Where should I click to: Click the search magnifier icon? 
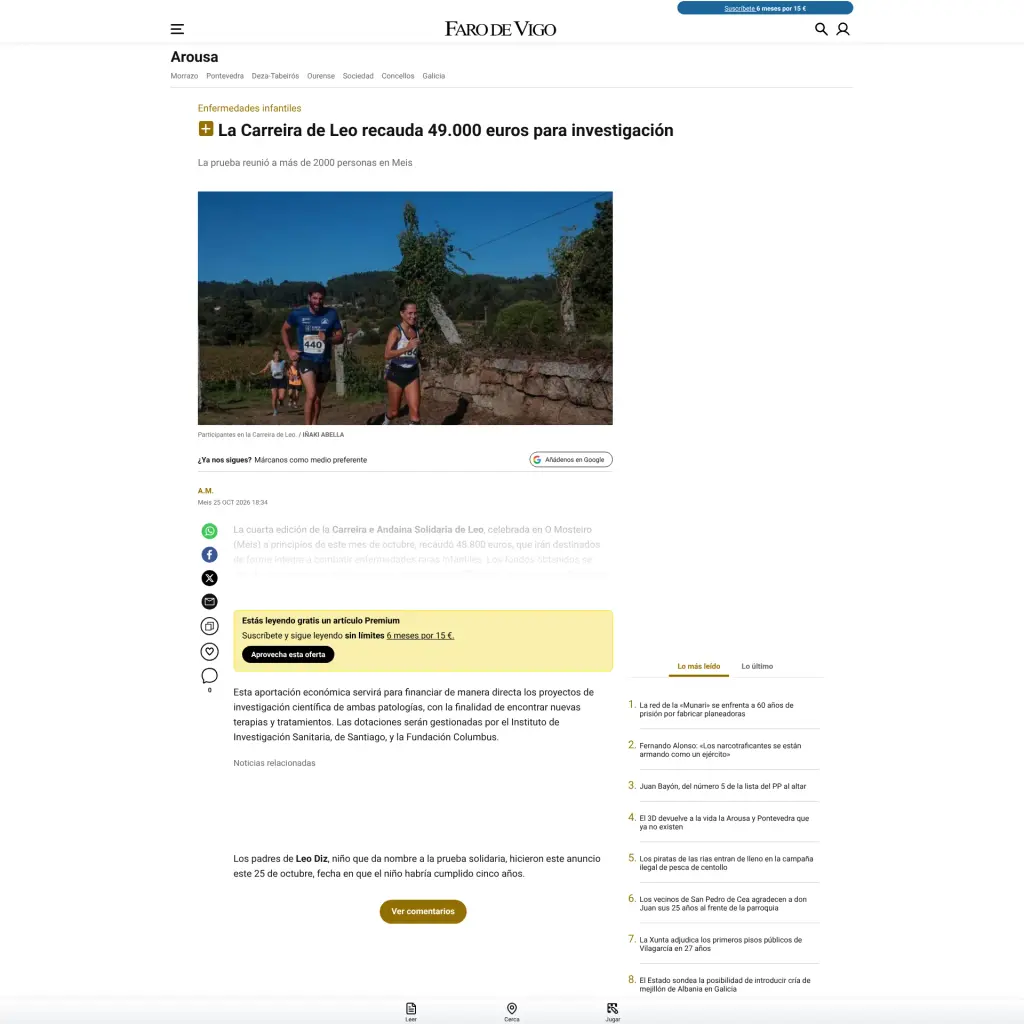[x=821, y=29]
